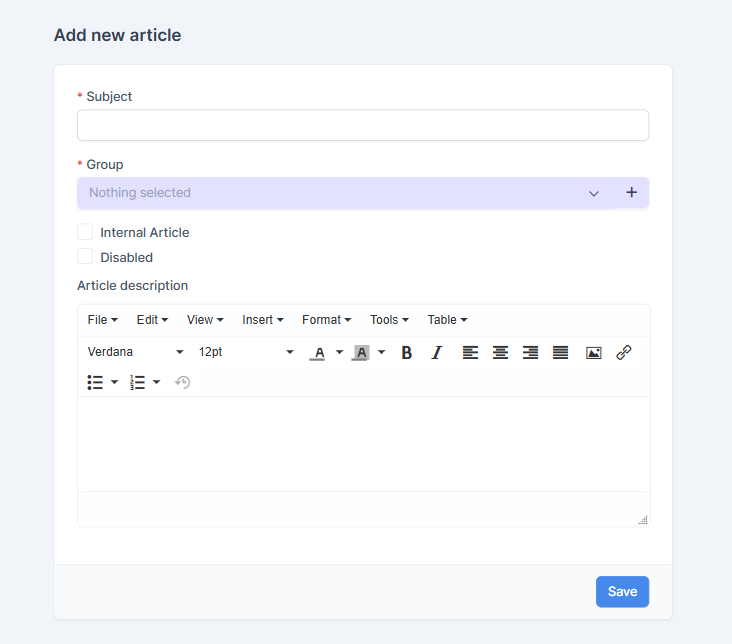Insert an image into the article
This screenshot has height=644, width=732.
(593, 352)
